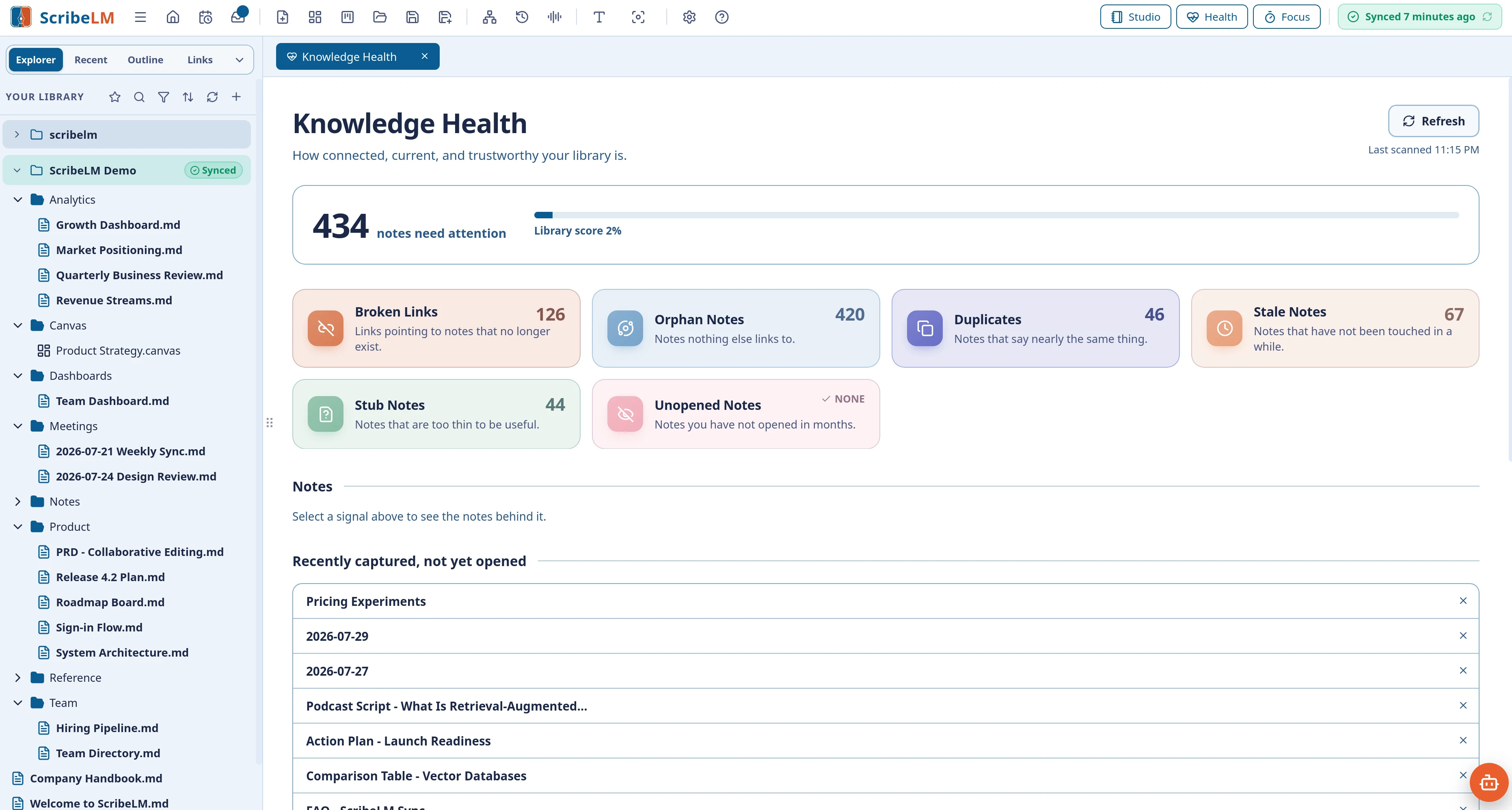
Task: Search the library with magnifier icon
Action: point(139,97)
